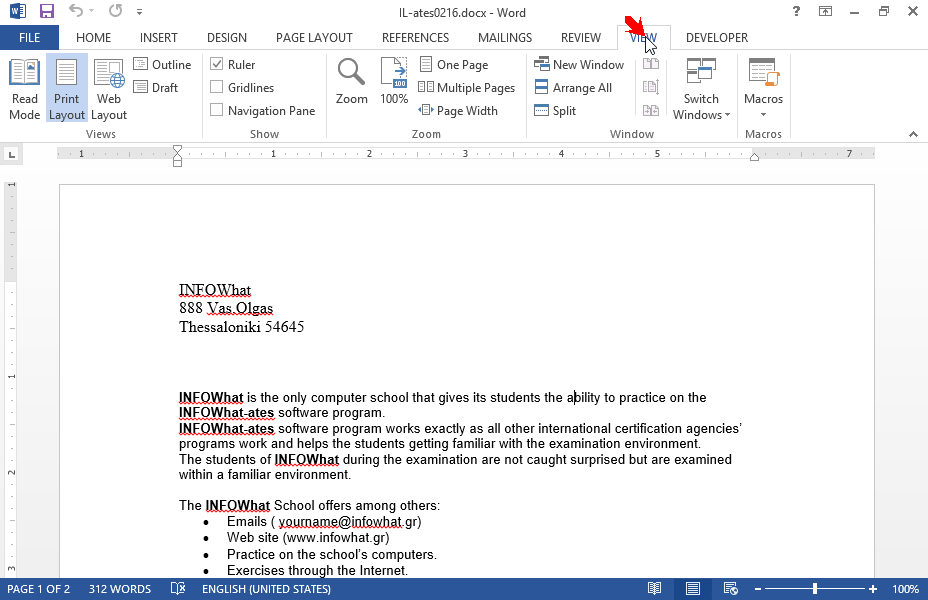Click Print Layout icon in status bar
The width and height of the screenshot is (928, 600).
click(x=692, y=589)
